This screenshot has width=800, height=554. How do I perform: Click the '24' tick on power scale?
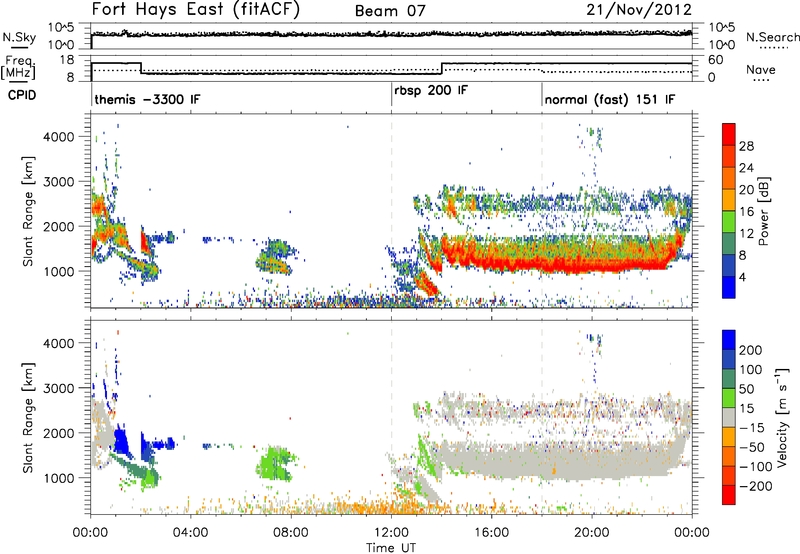(x=746, y=168)
